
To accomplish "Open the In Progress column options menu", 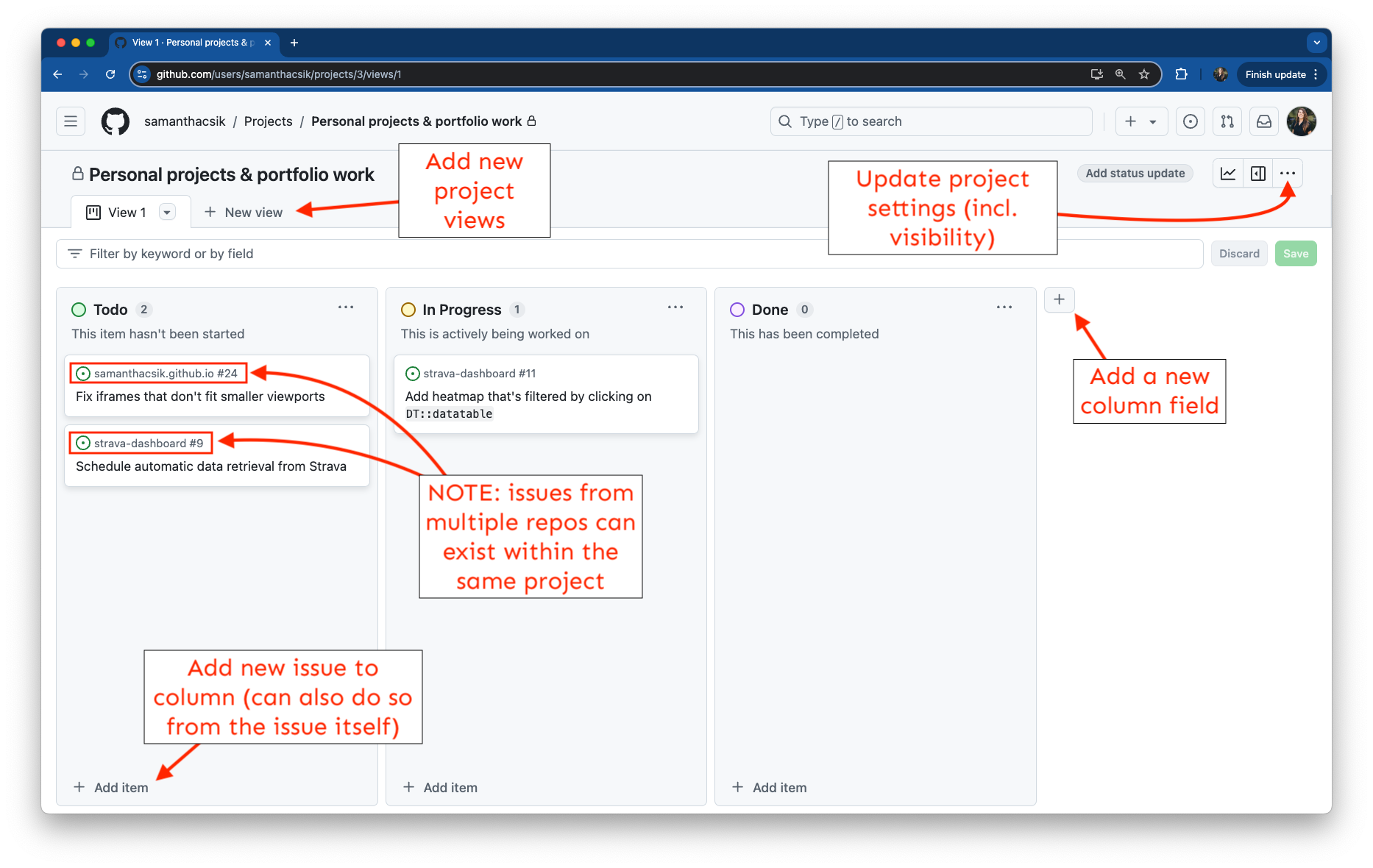I will [x=675, y=307].
